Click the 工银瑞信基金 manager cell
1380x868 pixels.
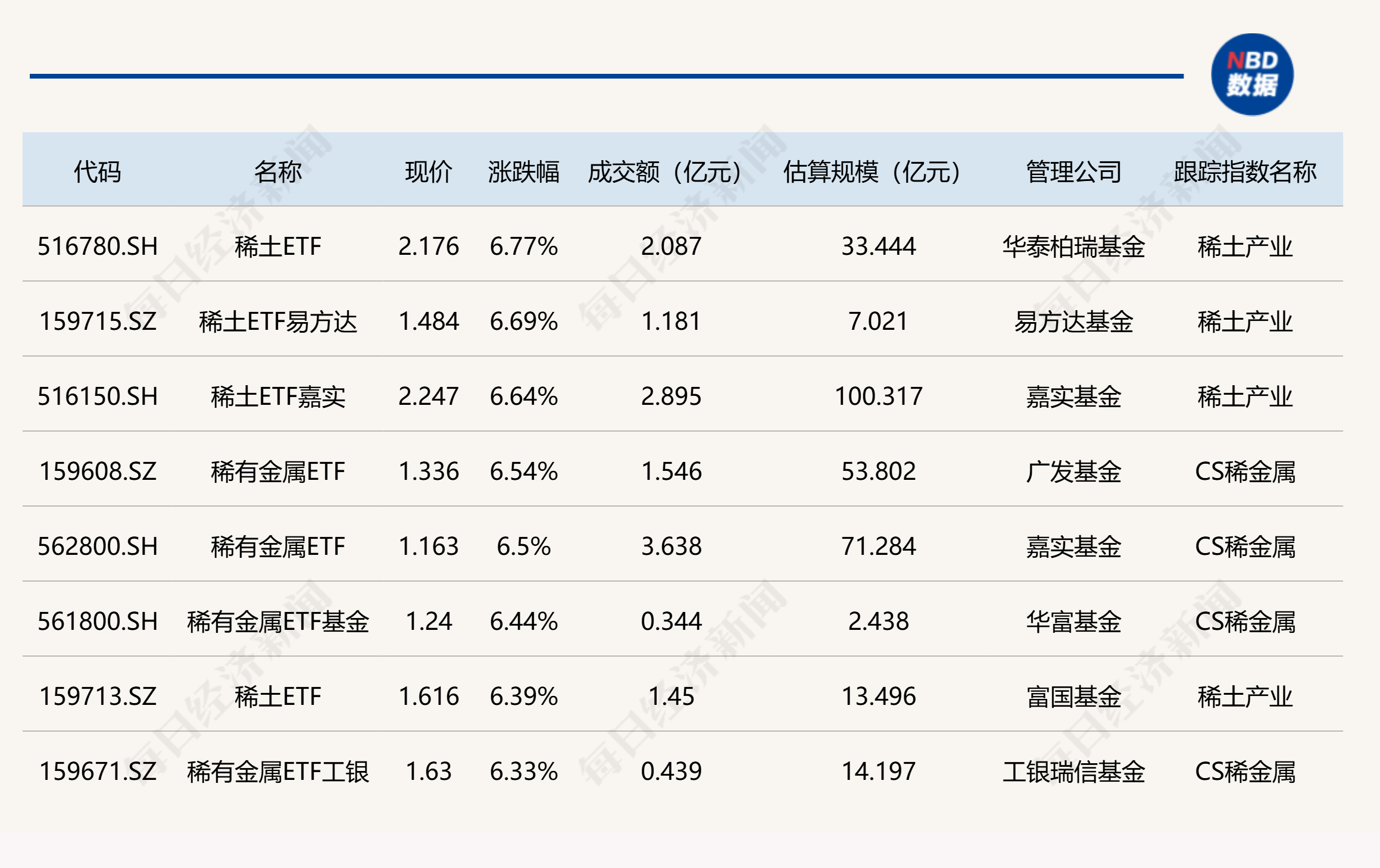click(x=1073, y=772)
